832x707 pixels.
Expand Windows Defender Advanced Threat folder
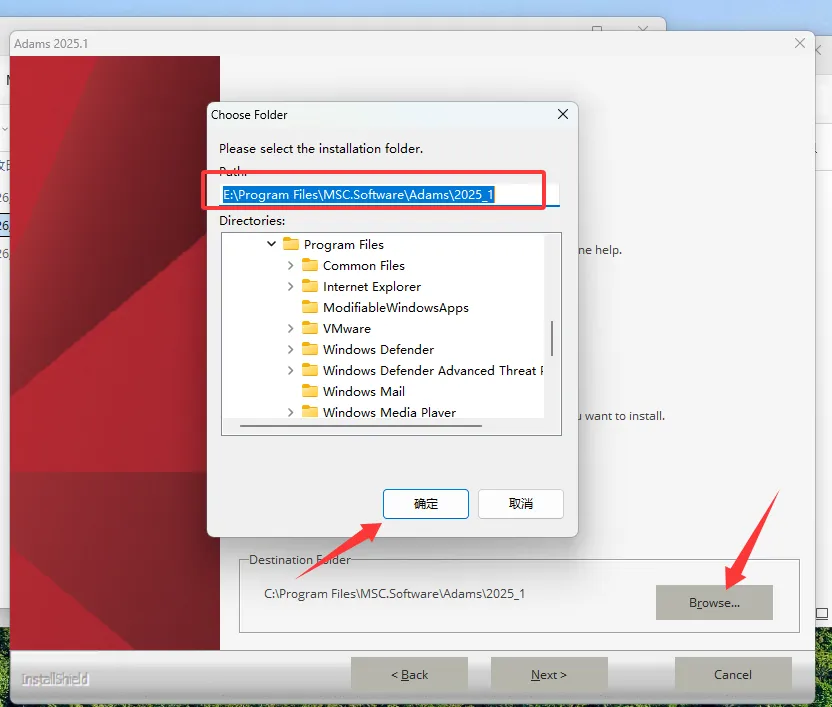(290, 370)
